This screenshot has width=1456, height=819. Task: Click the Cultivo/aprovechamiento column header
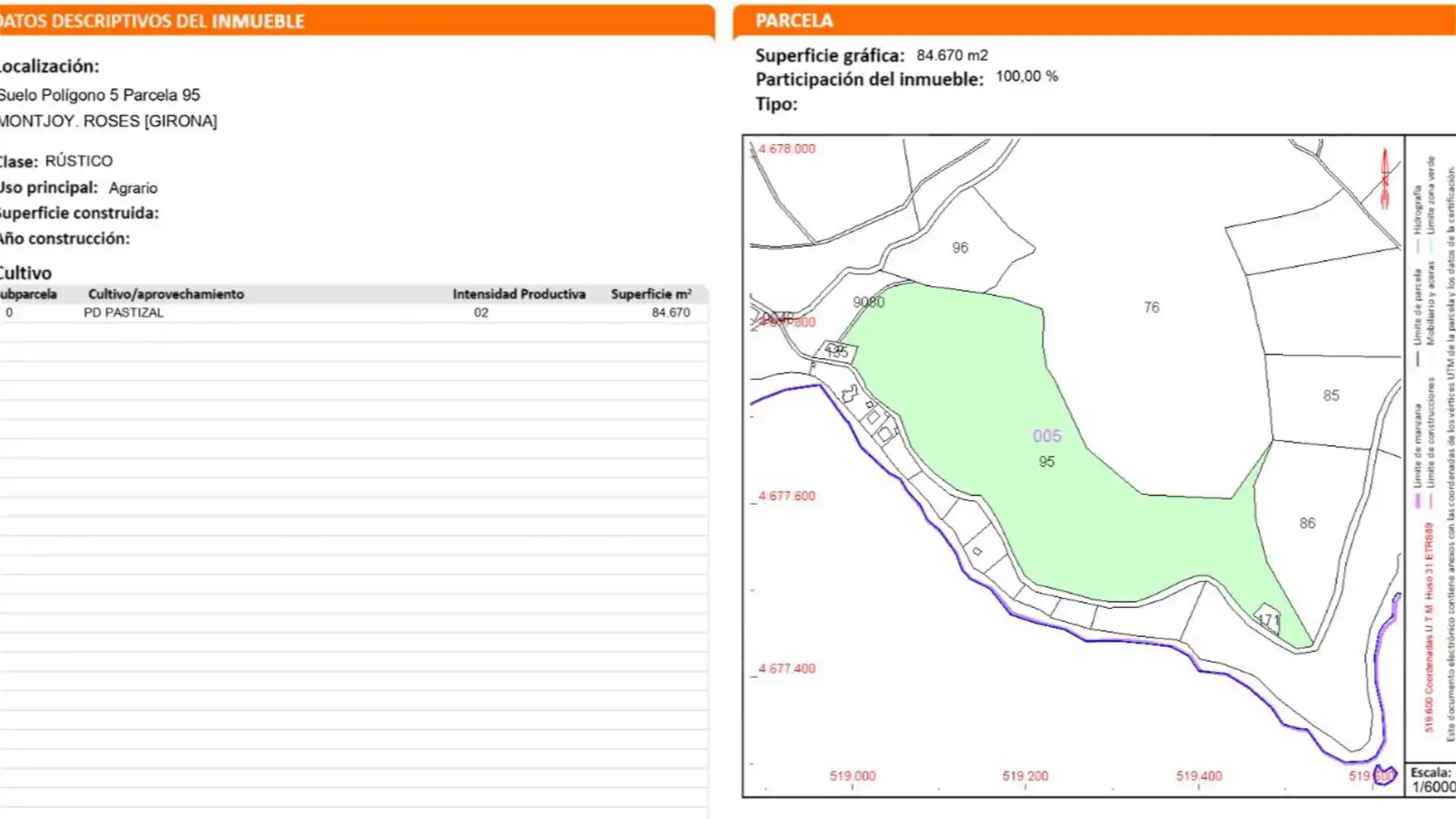pyautogui.click(x=166, y=294)
